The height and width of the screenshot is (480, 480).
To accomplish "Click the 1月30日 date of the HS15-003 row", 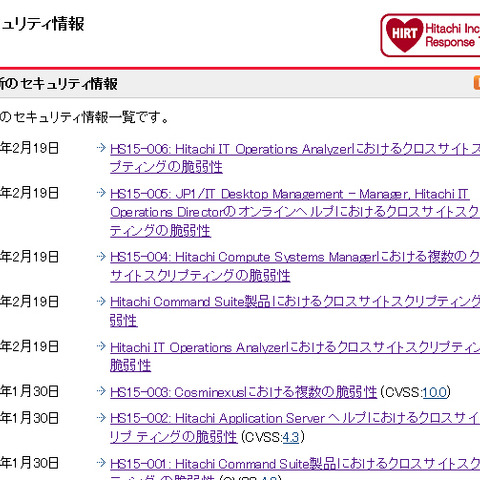I will click(x=29, y=391).
